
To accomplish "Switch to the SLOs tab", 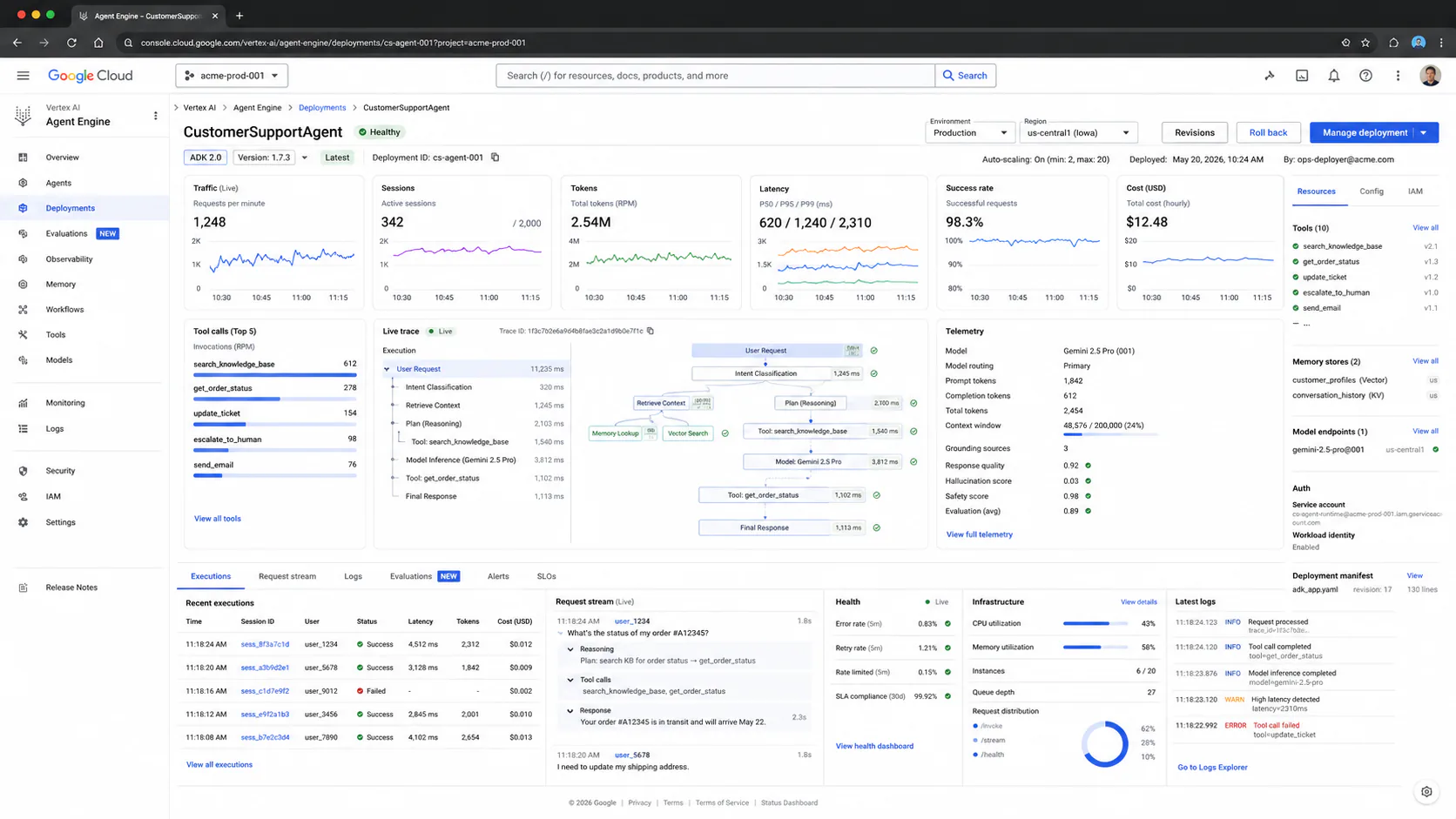I will click(x=546, y=576).
